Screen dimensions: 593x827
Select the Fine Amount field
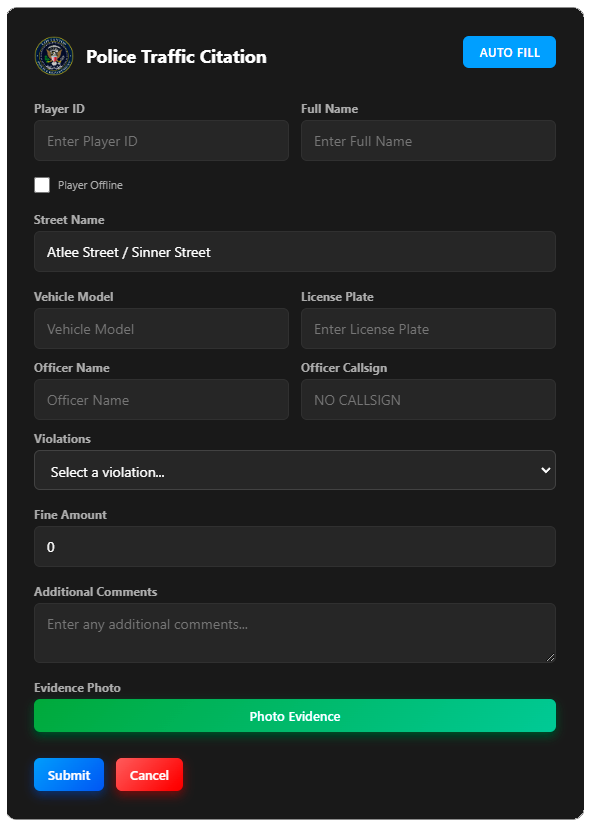point(295,546)
